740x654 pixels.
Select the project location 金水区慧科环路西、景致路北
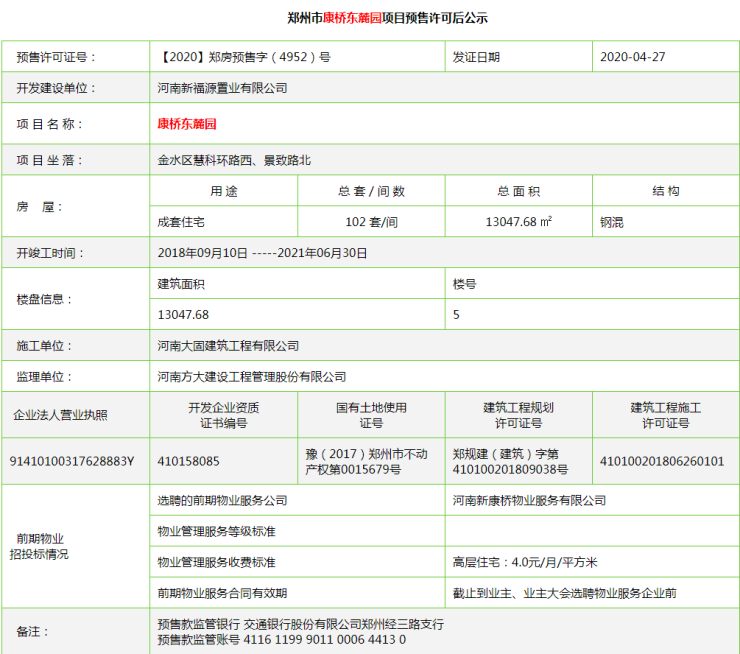pyautogui.click(x=235, y=160)
